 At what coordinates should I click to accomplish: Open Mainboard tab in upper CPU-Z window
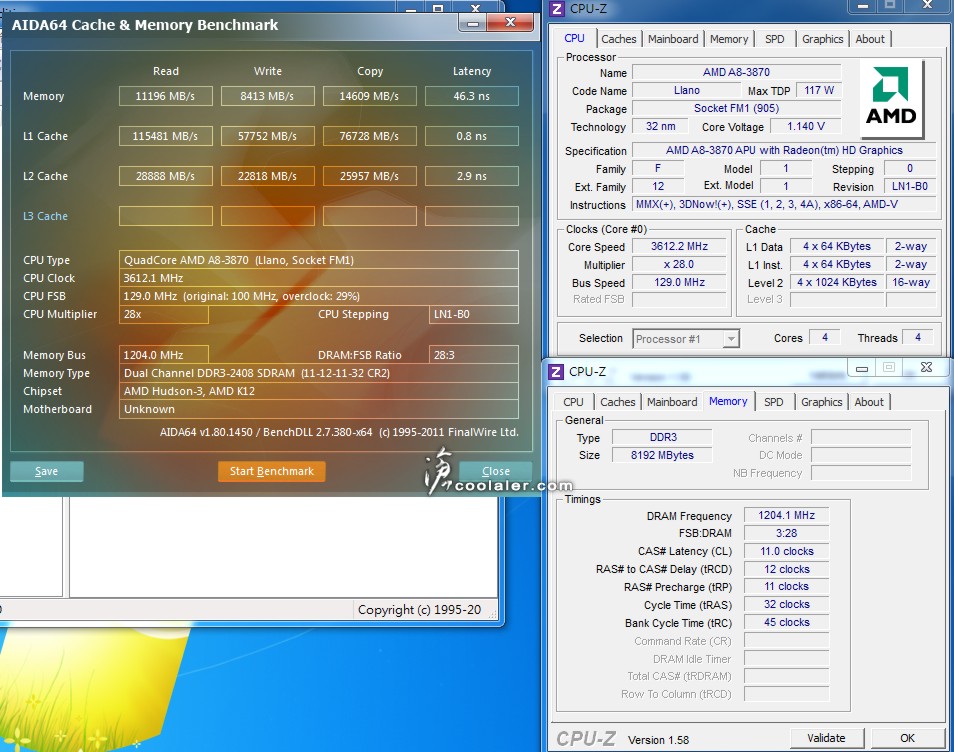673,39
